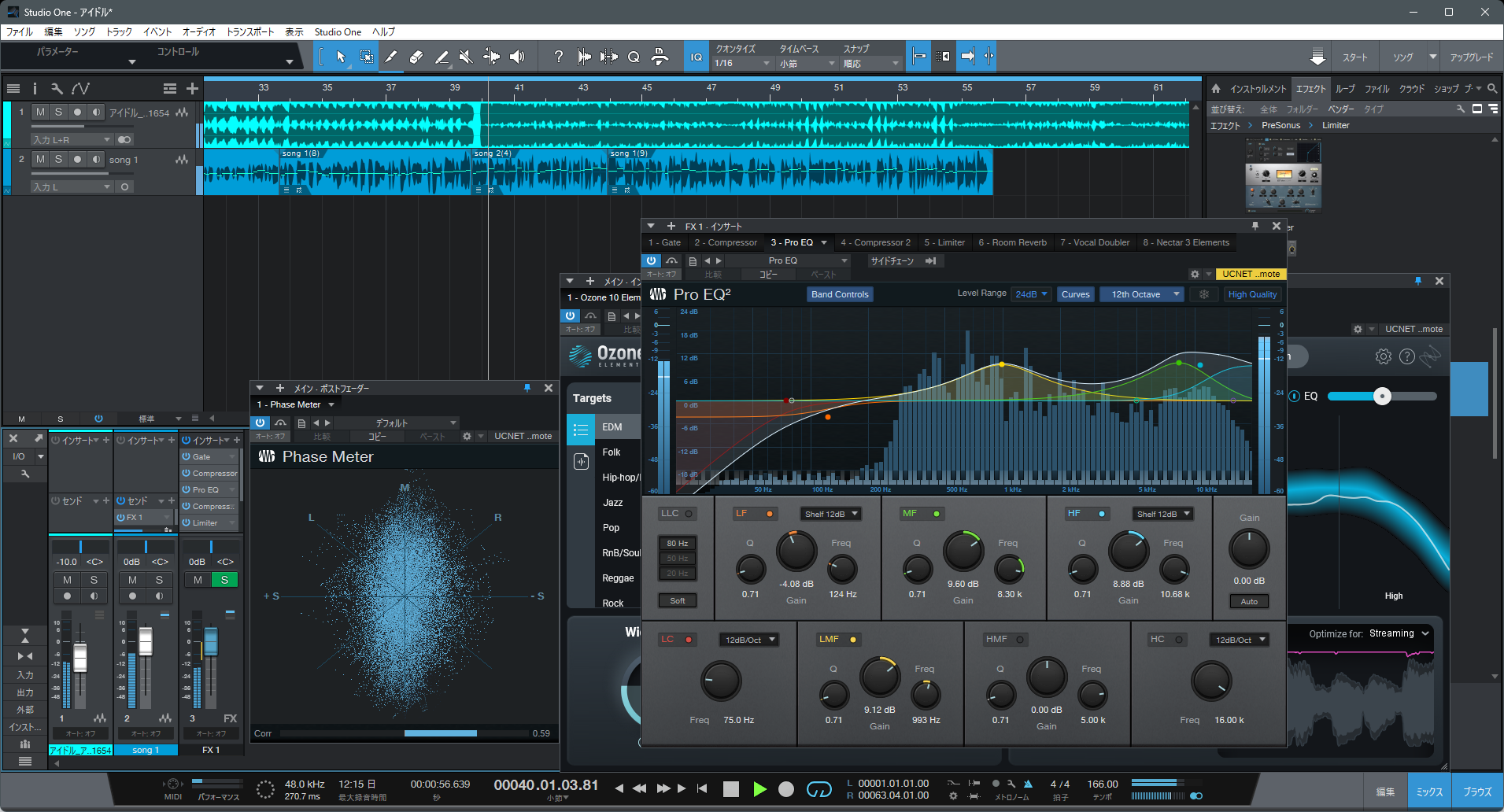Image resolution: width=1504 pixels, height=812 pixels.
Task: Click the question mark help icon
Action: [558, 57]
